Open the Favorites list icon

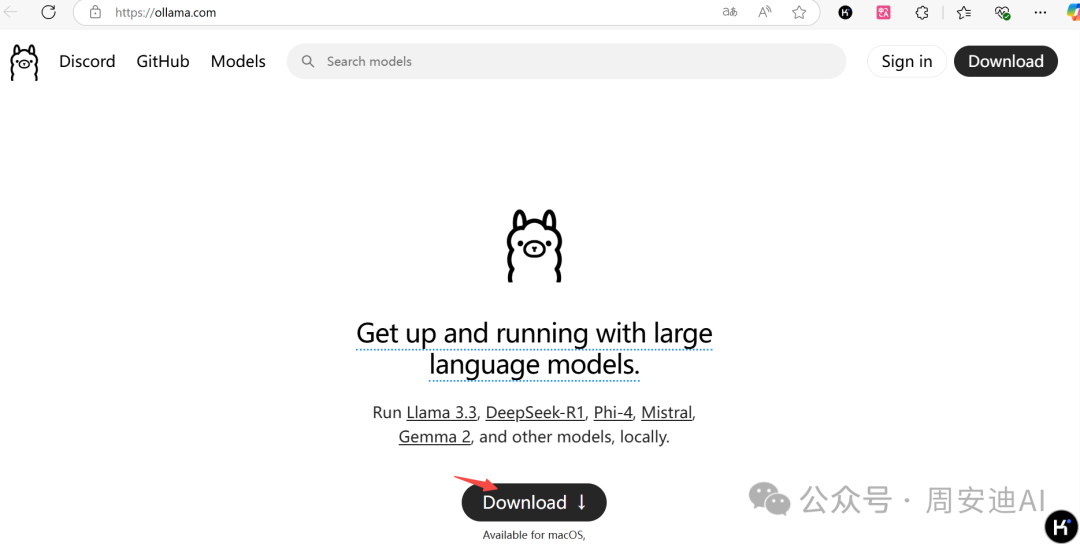964,12
